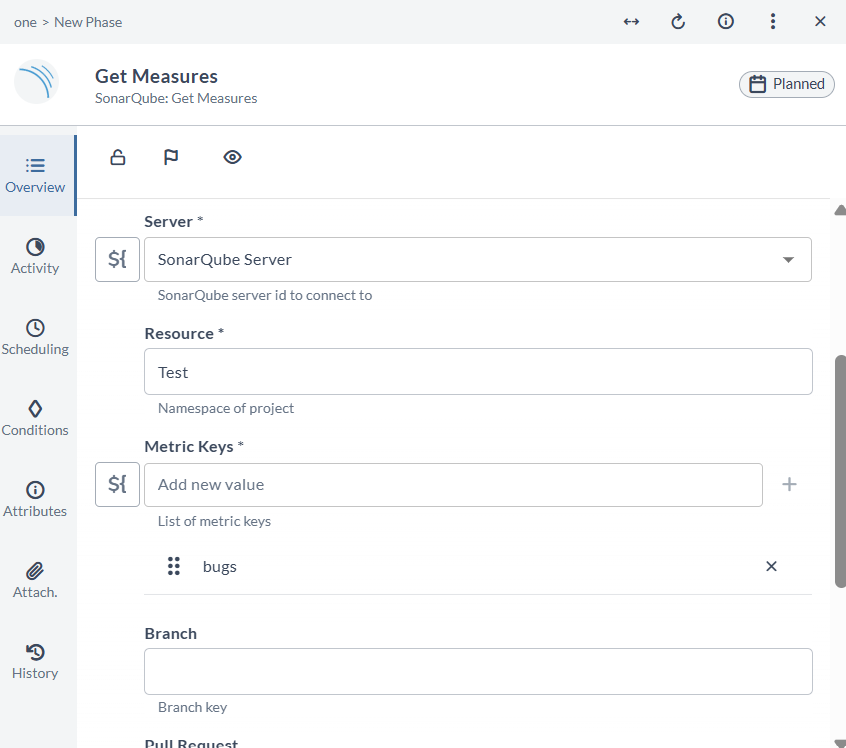Open the task info icon
This screenshot has width=846, height=748.
tap(726, 22)
